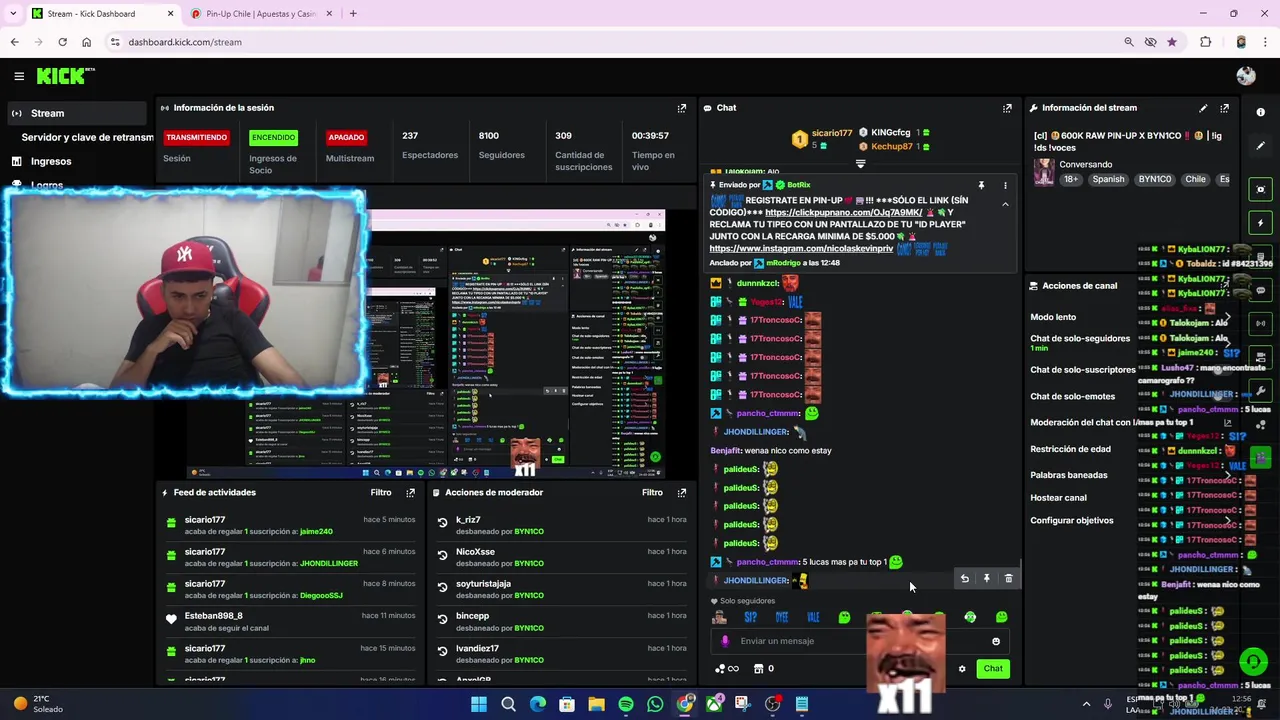
Task: Click the Chile stream tag
Action: coord(1195,180)
